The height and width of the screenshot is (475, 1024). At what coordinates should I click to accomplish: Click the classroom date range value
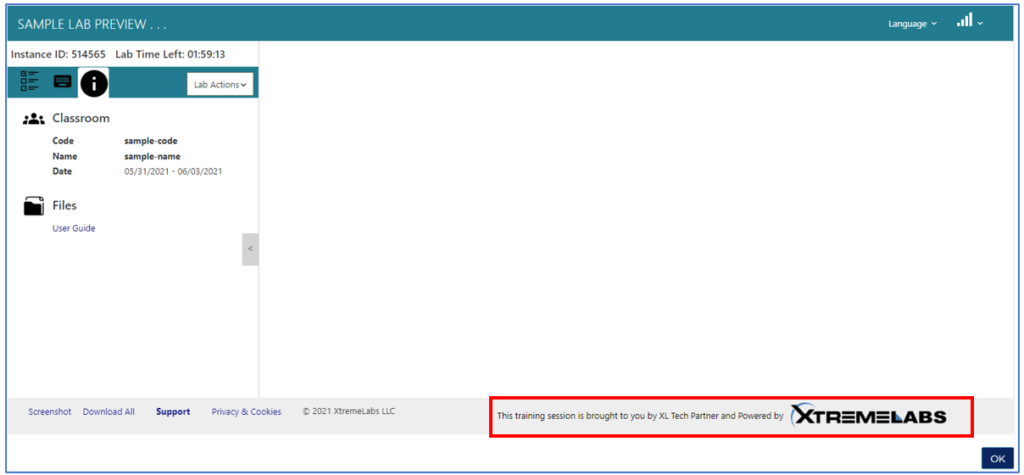(173, 171)
